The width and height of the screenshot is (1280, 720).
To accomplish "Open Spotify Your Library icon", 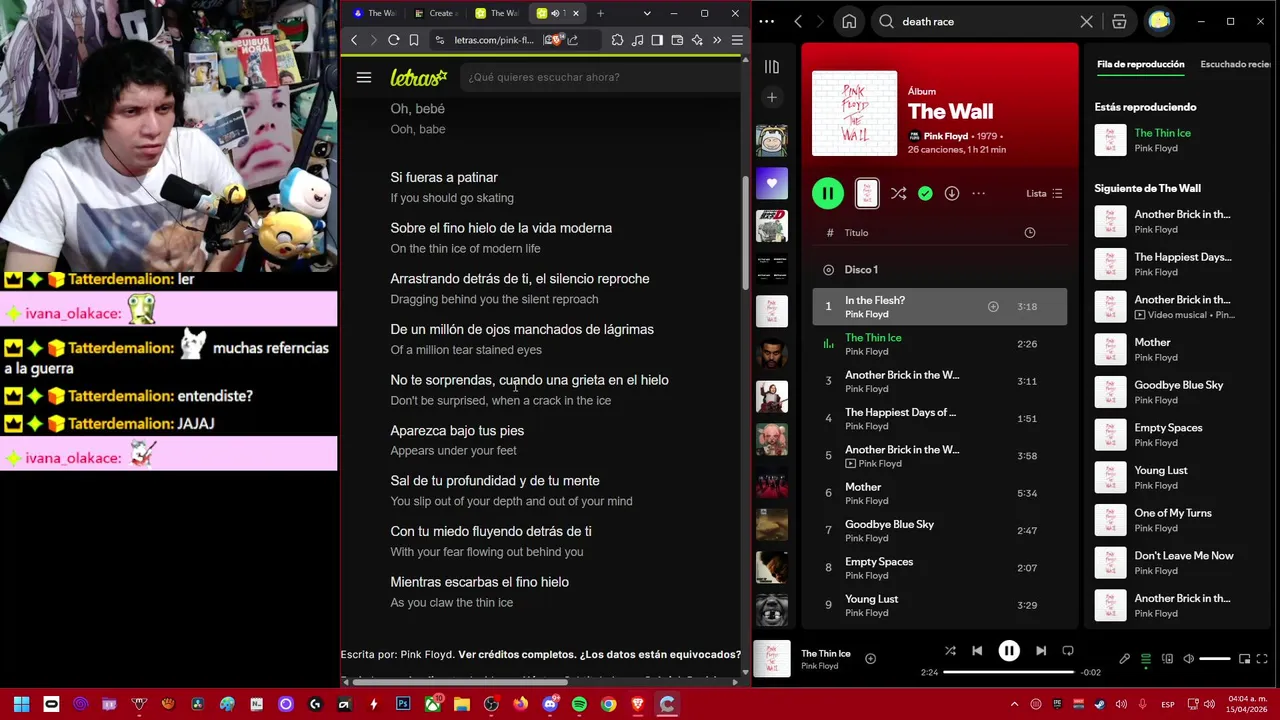I will tap(771, 67).
